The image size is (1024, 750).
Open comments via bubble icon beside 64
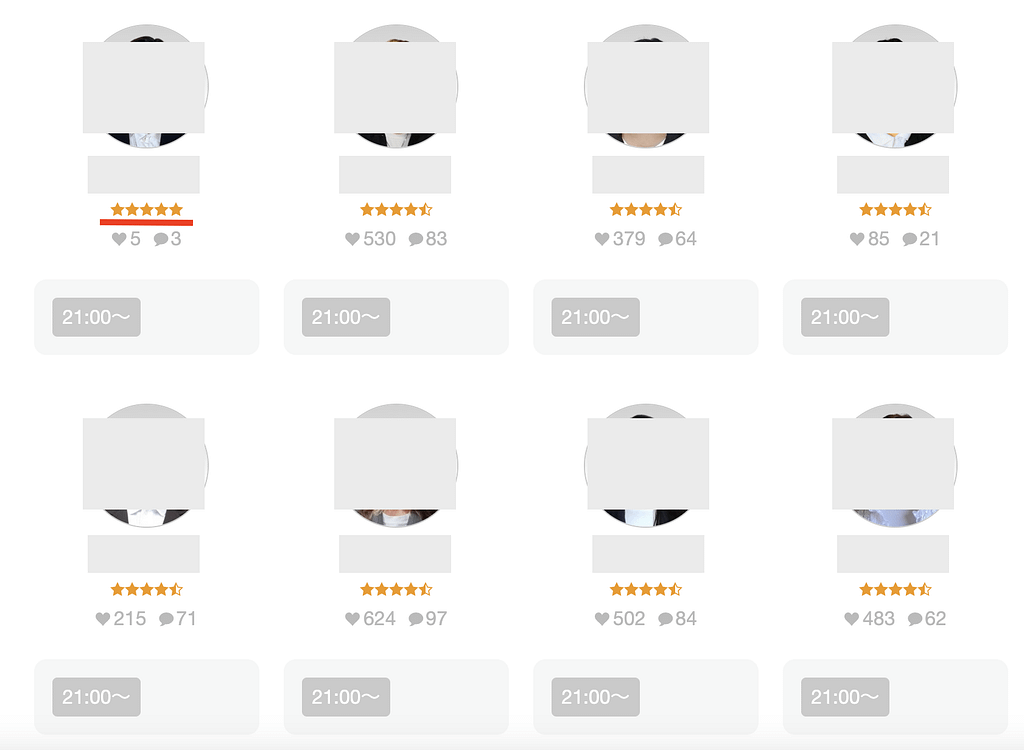pyautogui.click(x=666, y=239)
